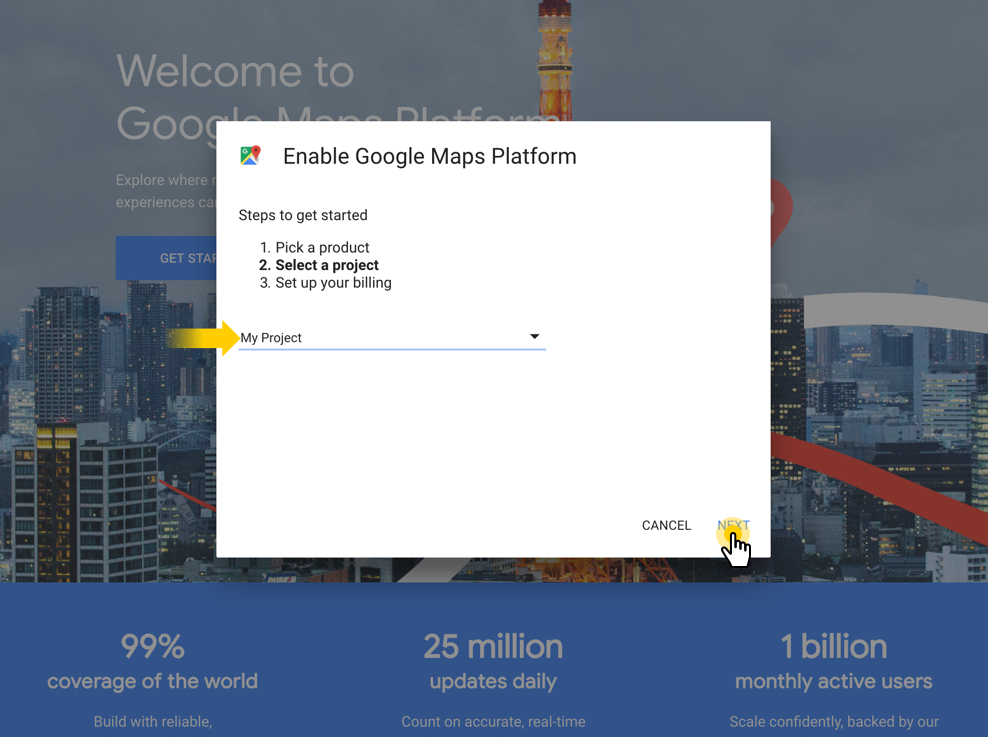Click the '99%' statistic heading

(152, 646)
